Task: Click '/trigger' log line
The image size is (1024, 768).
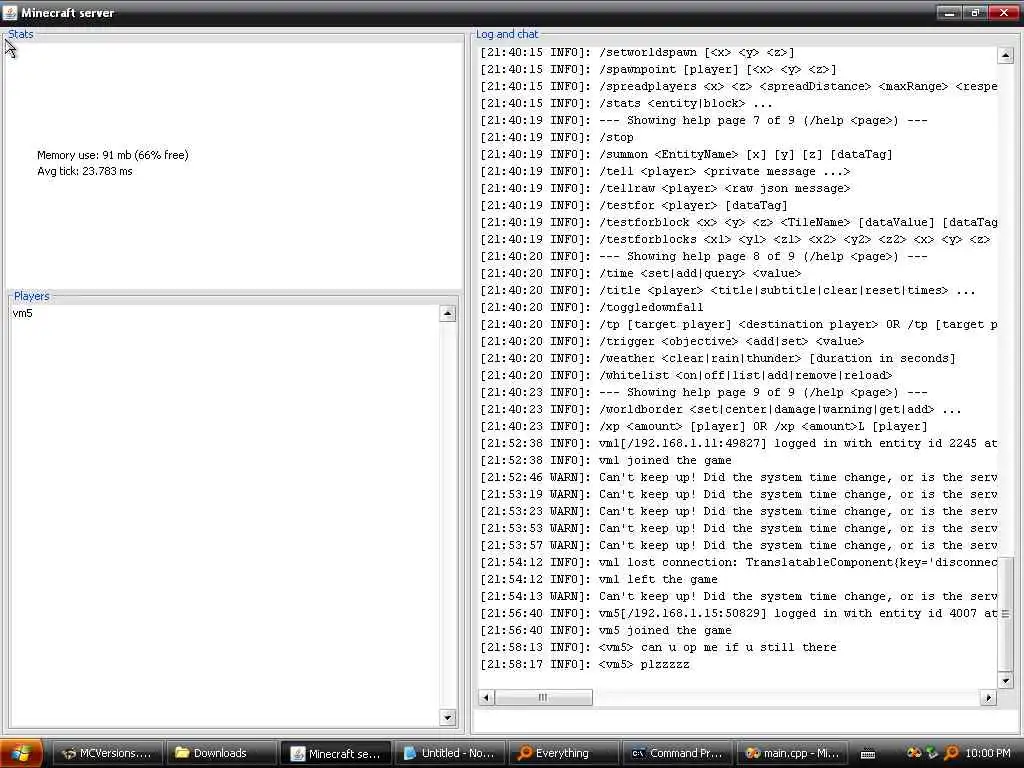Action: (x=672, y=342)
